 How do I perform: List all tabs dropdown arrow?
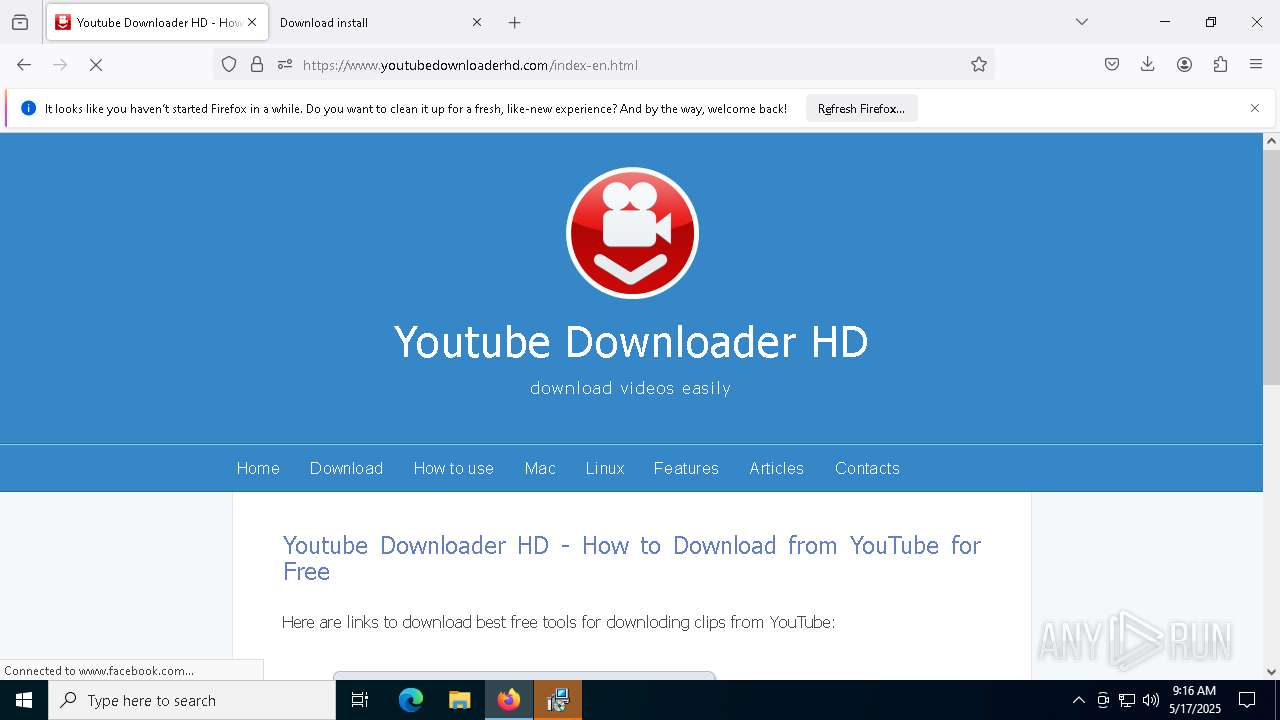pos(1082,22)
